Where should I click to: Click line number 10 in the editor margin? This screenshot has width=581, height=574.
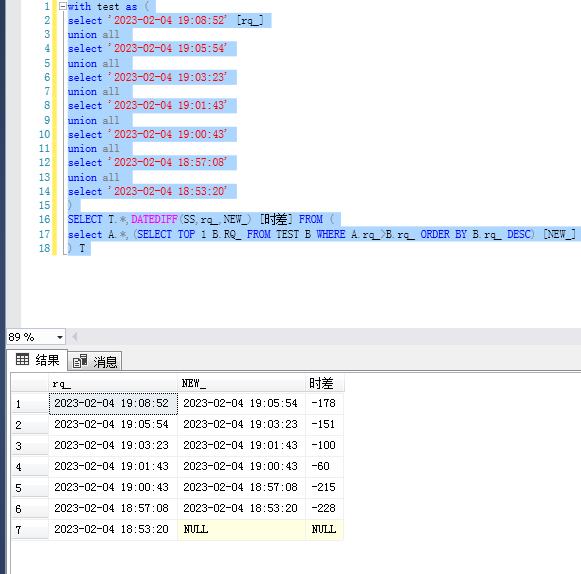click(x=44, y=135)
